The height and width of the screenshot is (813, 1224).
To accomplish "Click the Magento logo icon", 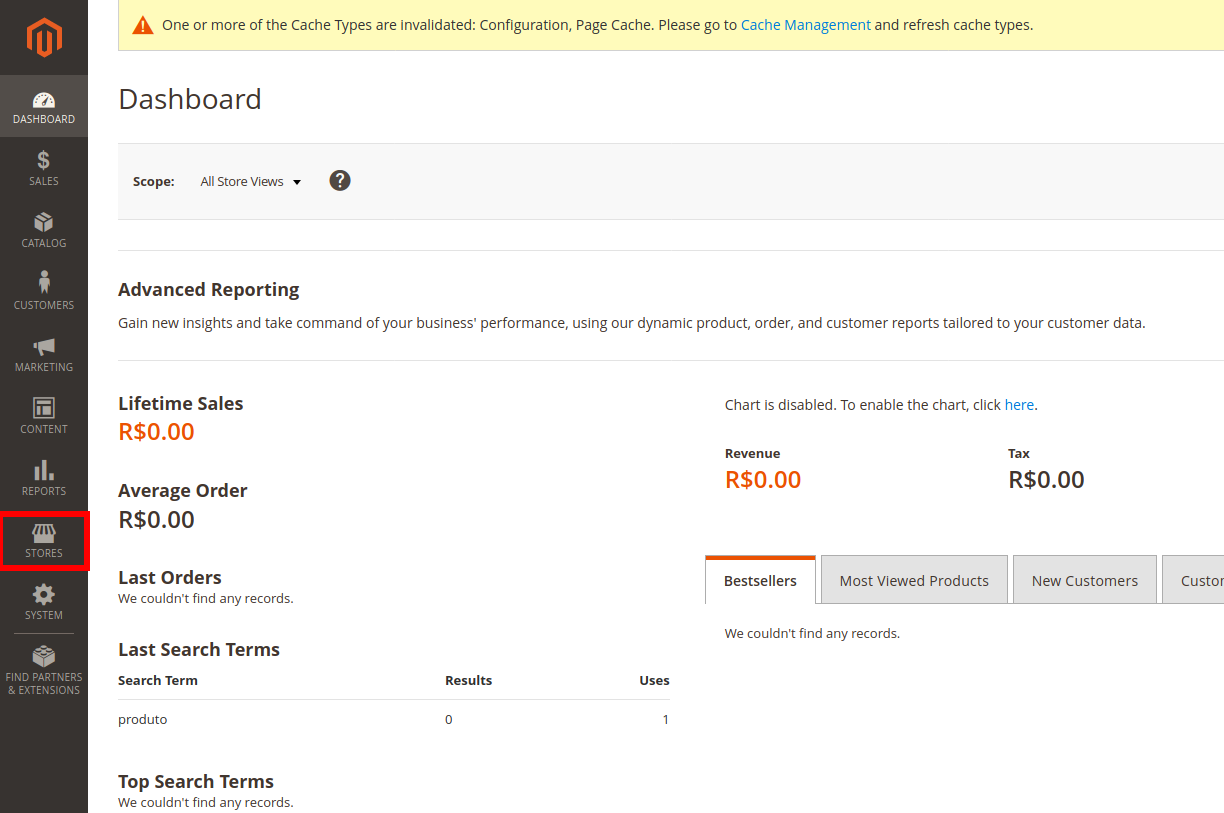I will tap(44, 38).
